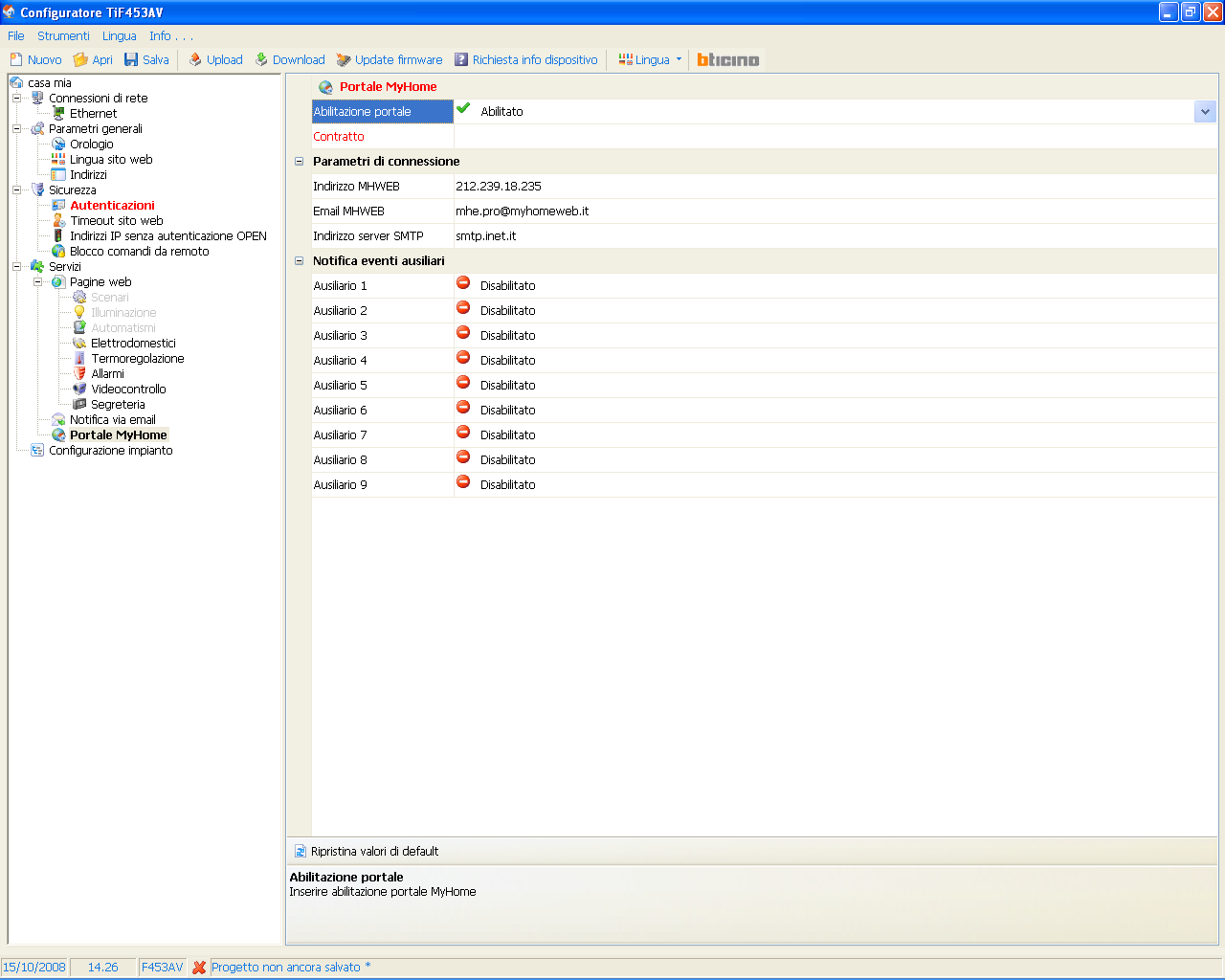Toggle Ausiliario 2 disabled status icon
1225x980 pixels.
pyautogui.click(x=463, y=308)
